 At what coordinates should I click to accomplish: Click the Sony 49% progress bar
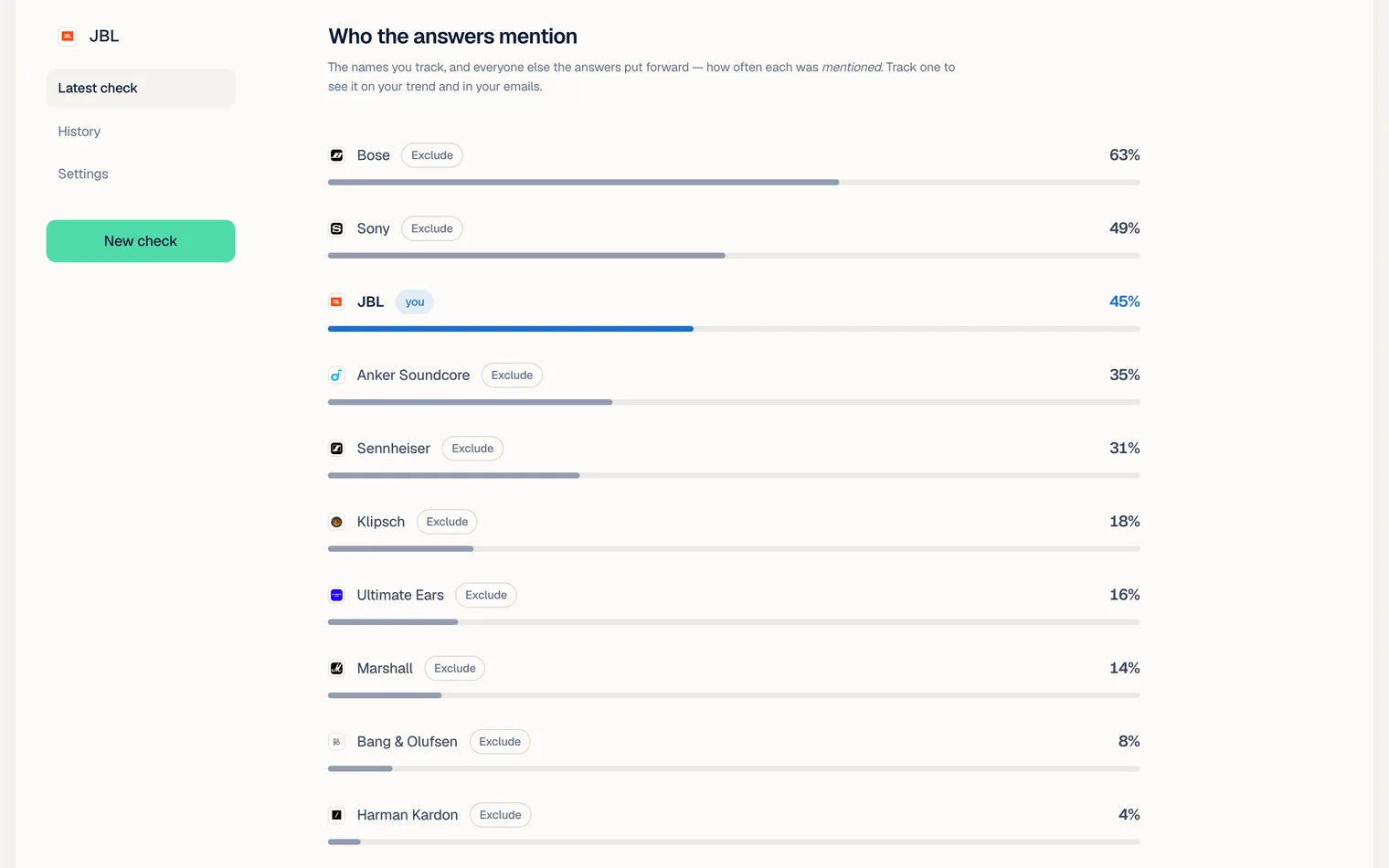[734, 256]
